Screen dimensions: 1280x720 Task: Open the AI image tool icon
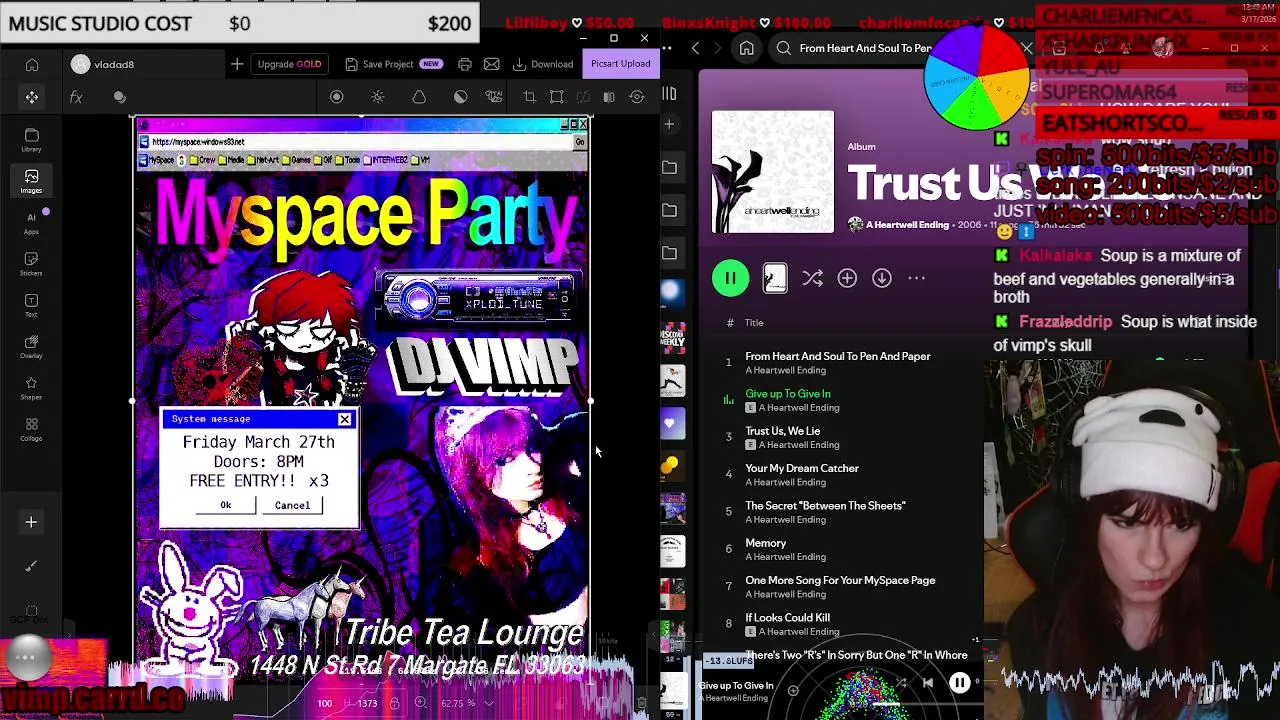click(493, 97)
